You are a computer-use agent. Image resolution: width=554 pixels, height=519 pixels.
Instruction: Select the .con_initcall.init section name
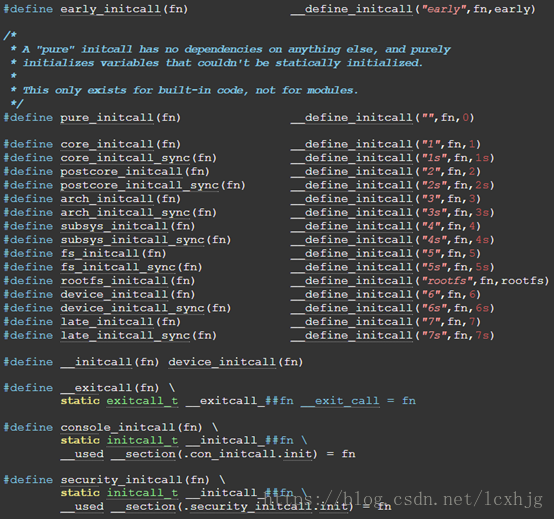click(248, 454)
